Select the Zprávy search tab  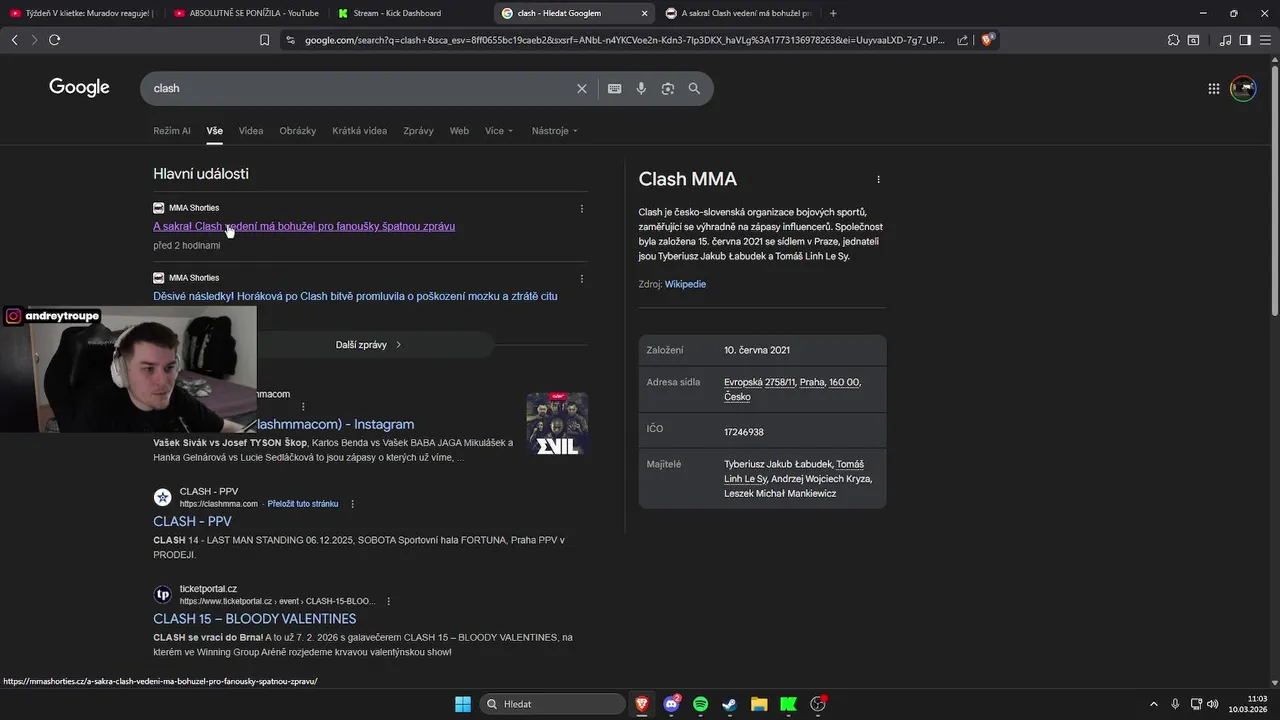418,131
